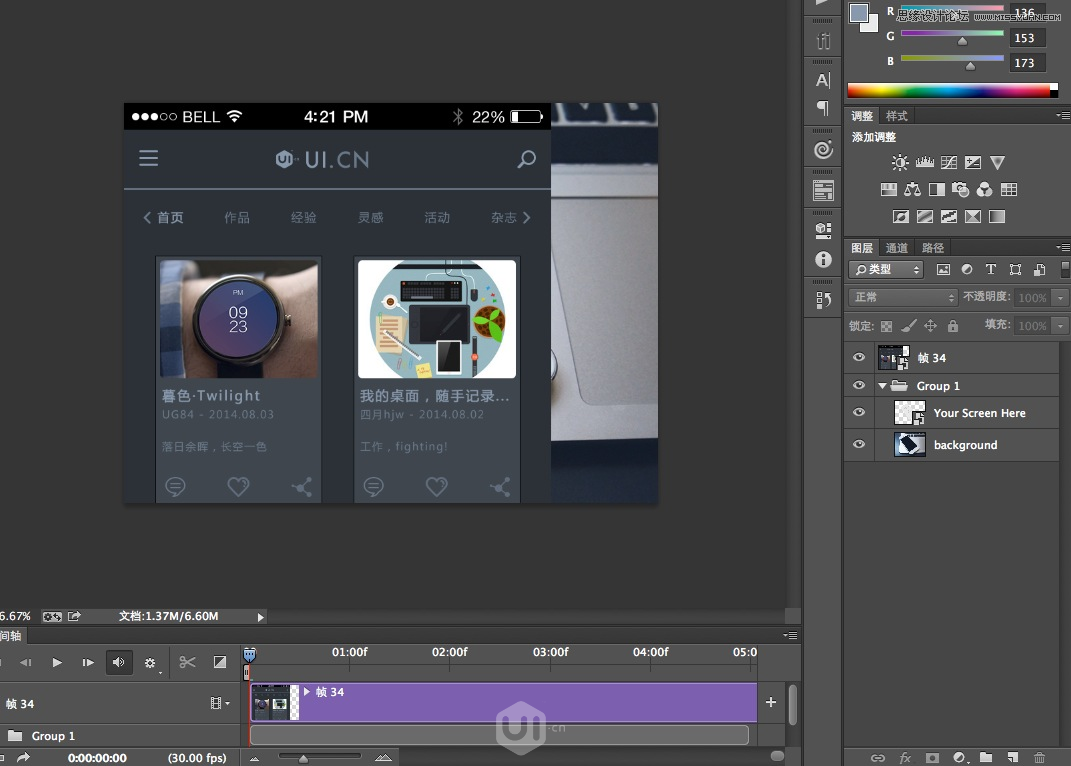Split clip with the scissors icon

coord(187,662)
